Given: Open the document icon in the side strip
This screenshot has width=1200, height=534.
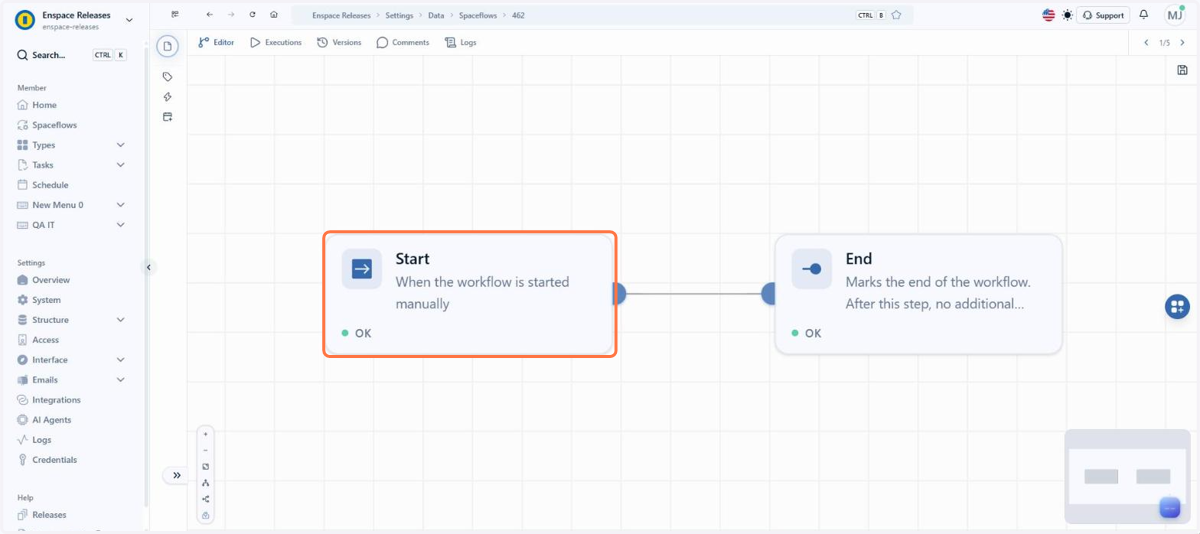Looking at the screenshot, I should (168, 46).
